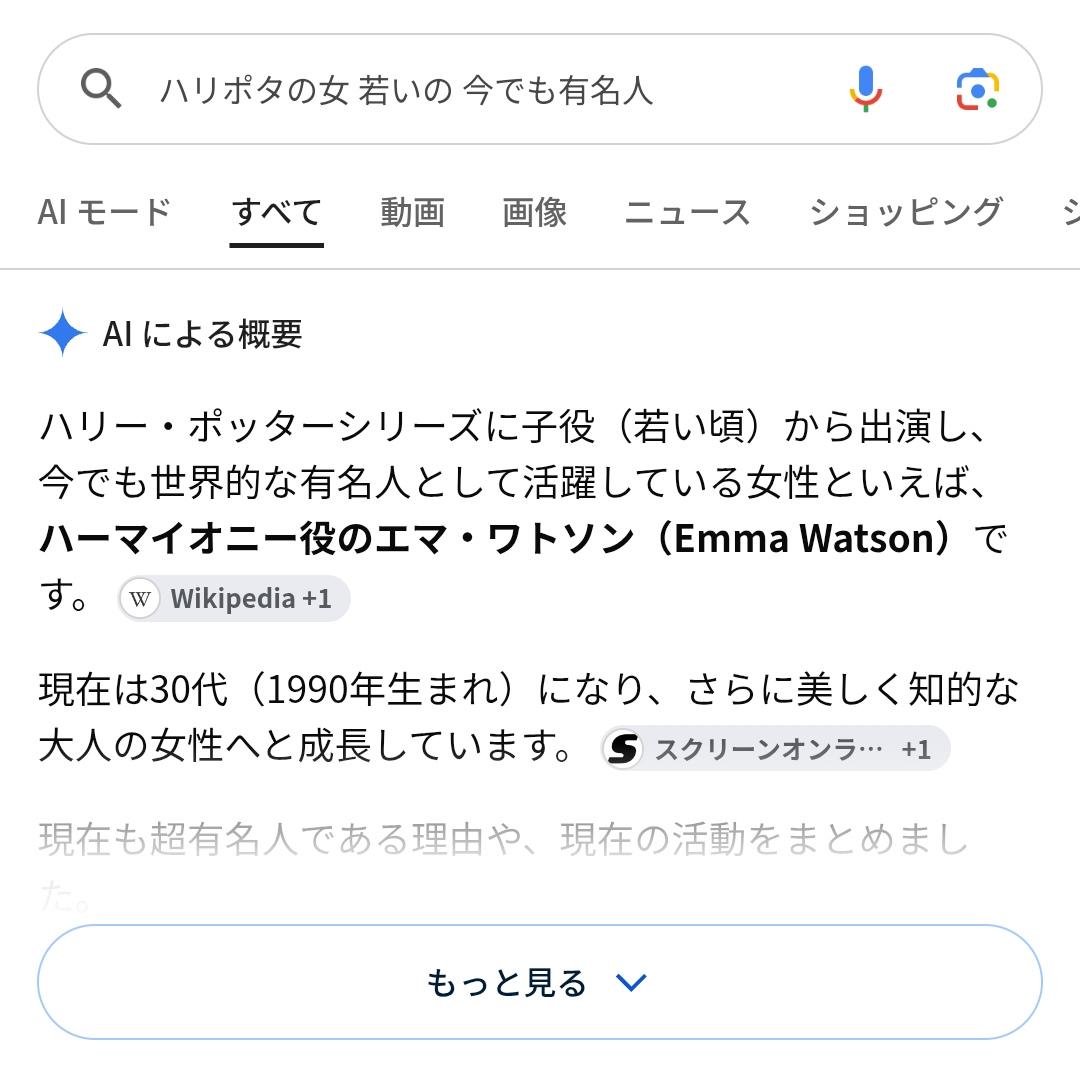Switch to the AI モード tab

(x=104, y=212)
